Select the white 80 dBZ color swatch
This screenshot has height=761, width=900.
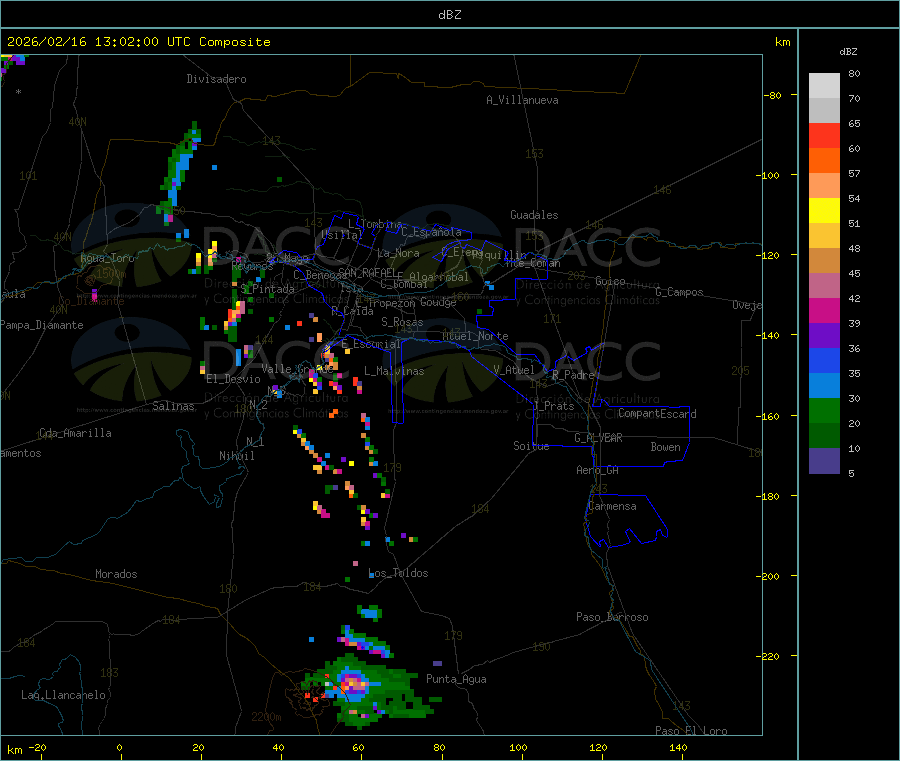[824, 86]
